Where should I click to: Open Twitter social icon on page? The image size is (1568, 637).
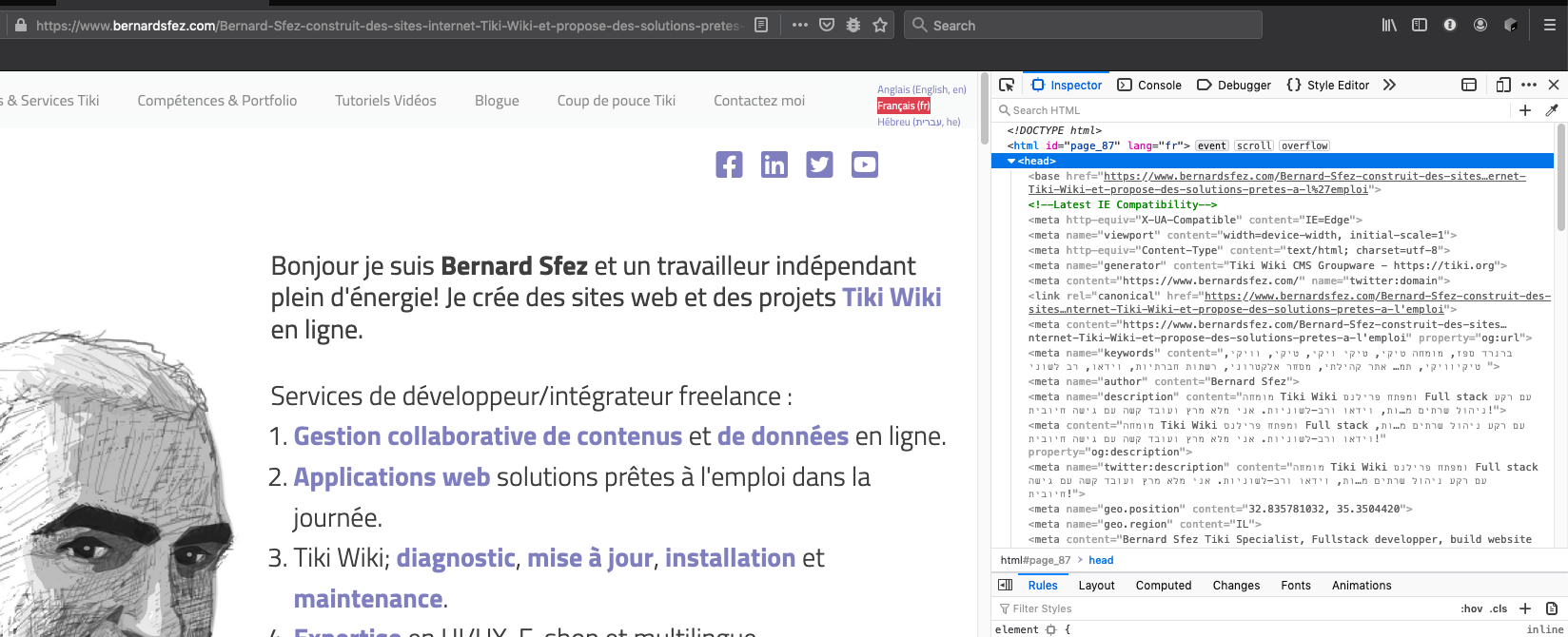coord(819,164)
